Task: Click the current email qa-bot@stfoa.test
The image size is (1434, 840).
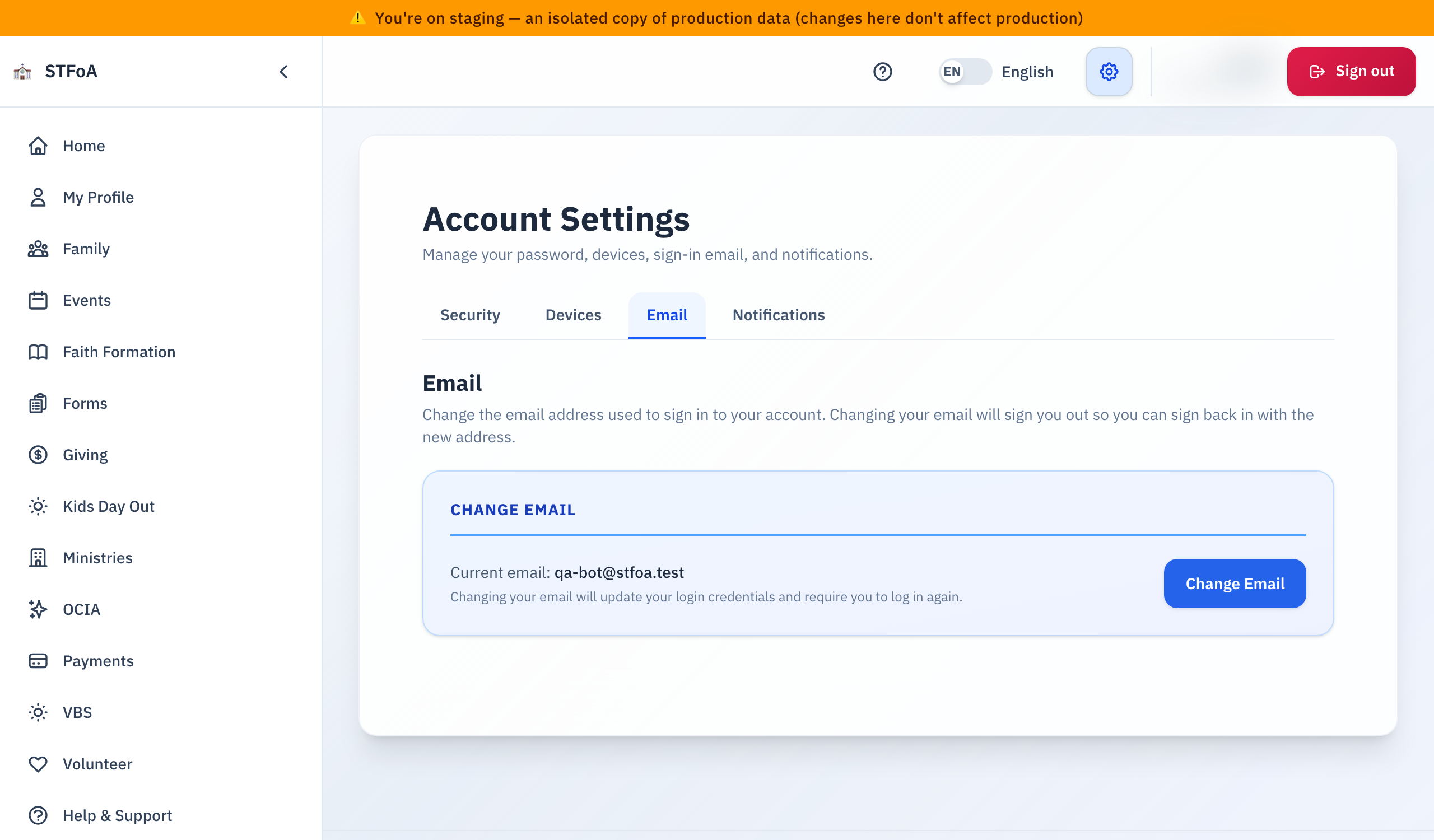Action: click(619, 573)
